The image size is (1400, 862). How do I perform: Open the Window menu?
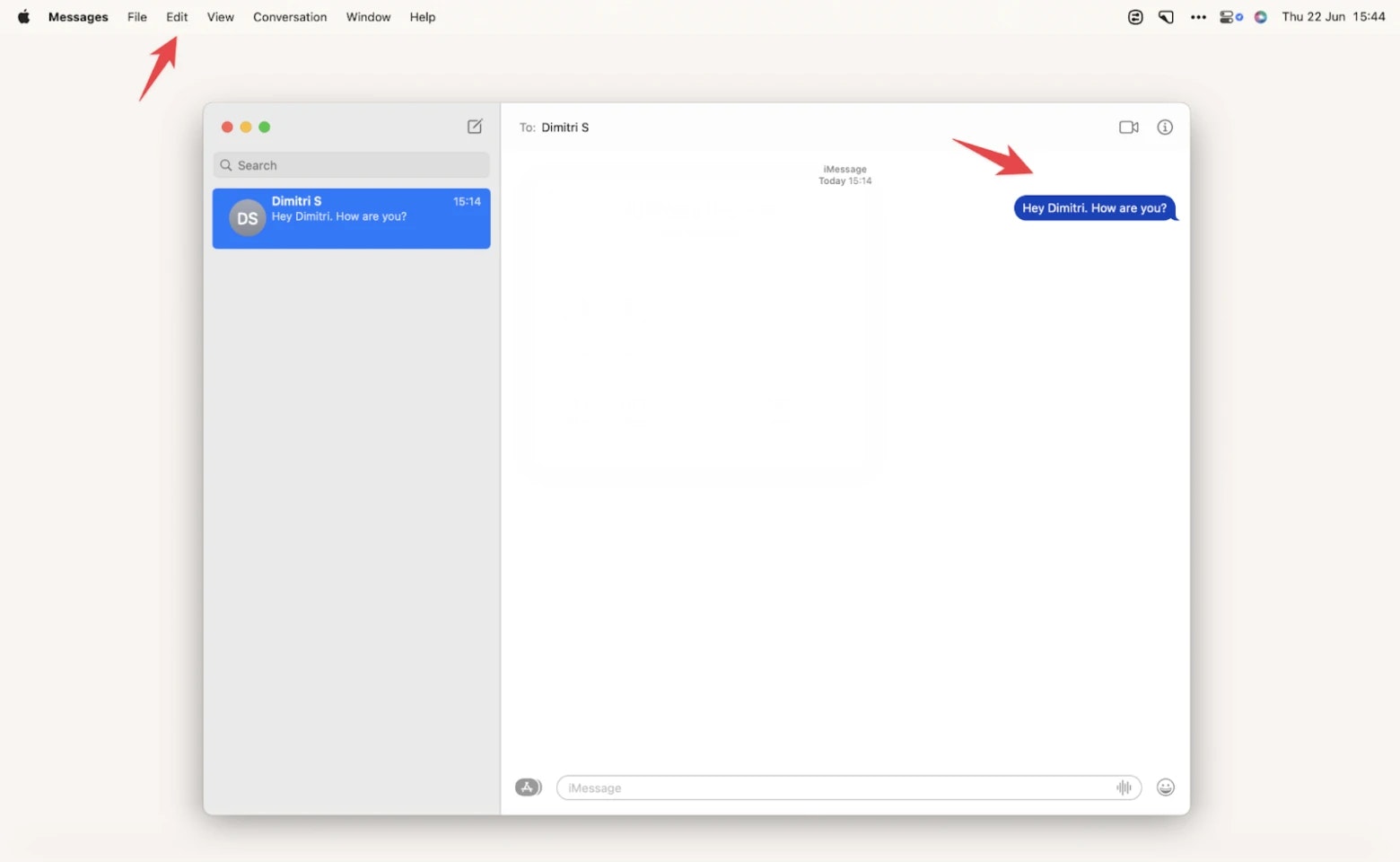[x=369, y=17]
